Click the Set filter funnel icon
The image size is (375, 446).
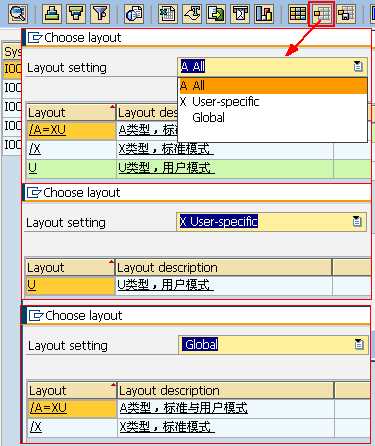[x=100, y=13]
